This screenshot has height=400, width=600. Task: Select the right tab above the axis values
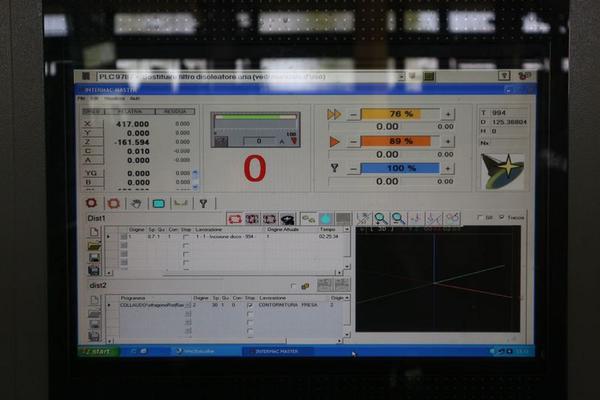tap(175, 111)
